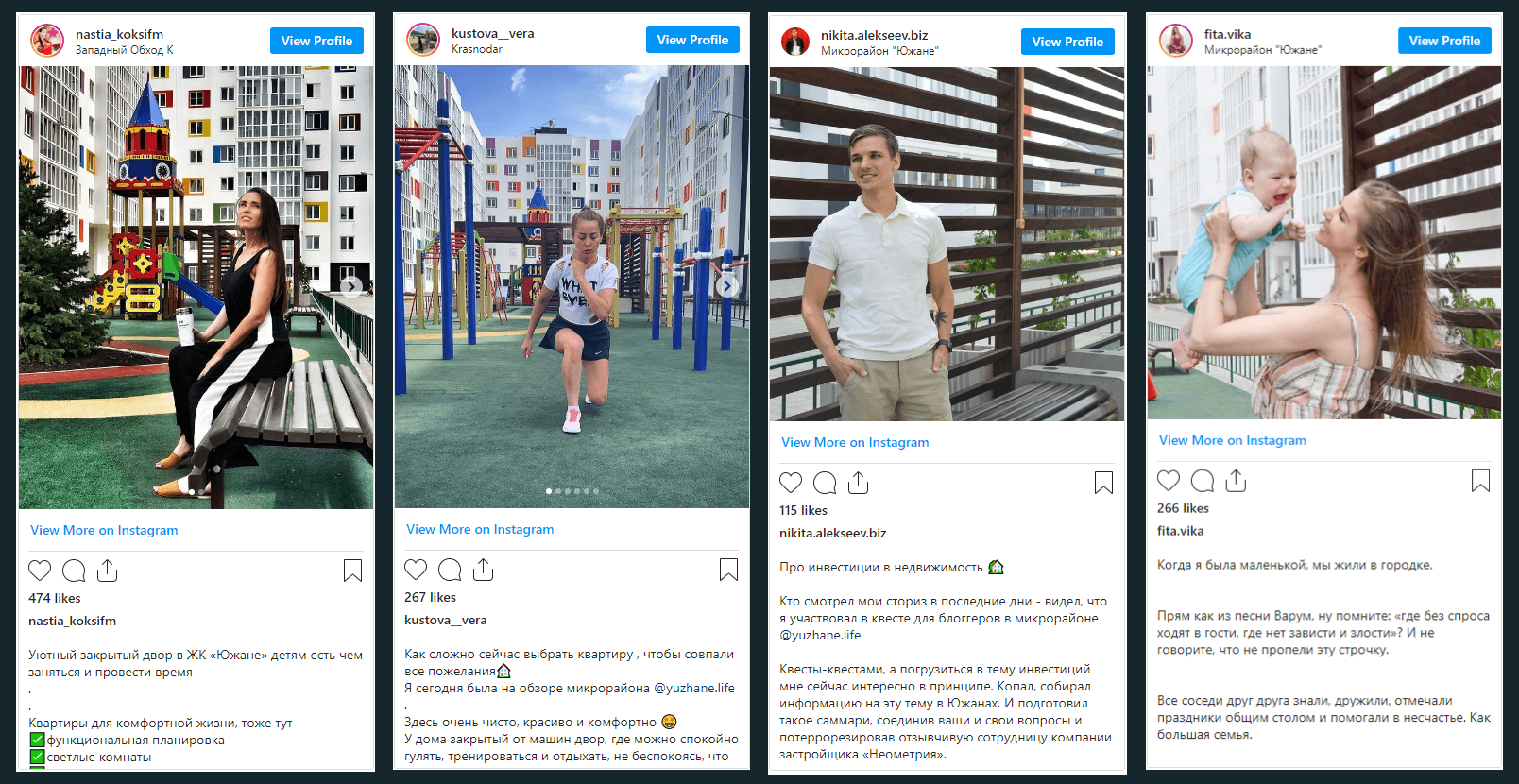This screenshot has width=1519, height=784.
Task: Bookmark the kustova__vera post
Action: tap(728, 570)
